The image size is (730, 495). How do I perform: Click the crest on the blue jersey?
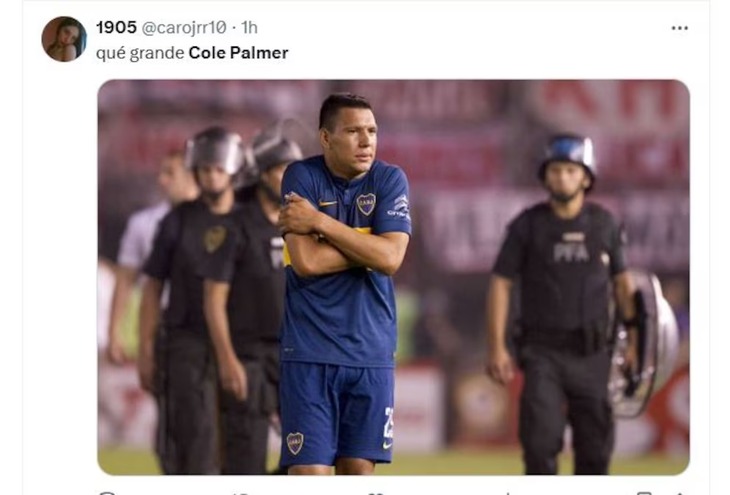(366, 203)
